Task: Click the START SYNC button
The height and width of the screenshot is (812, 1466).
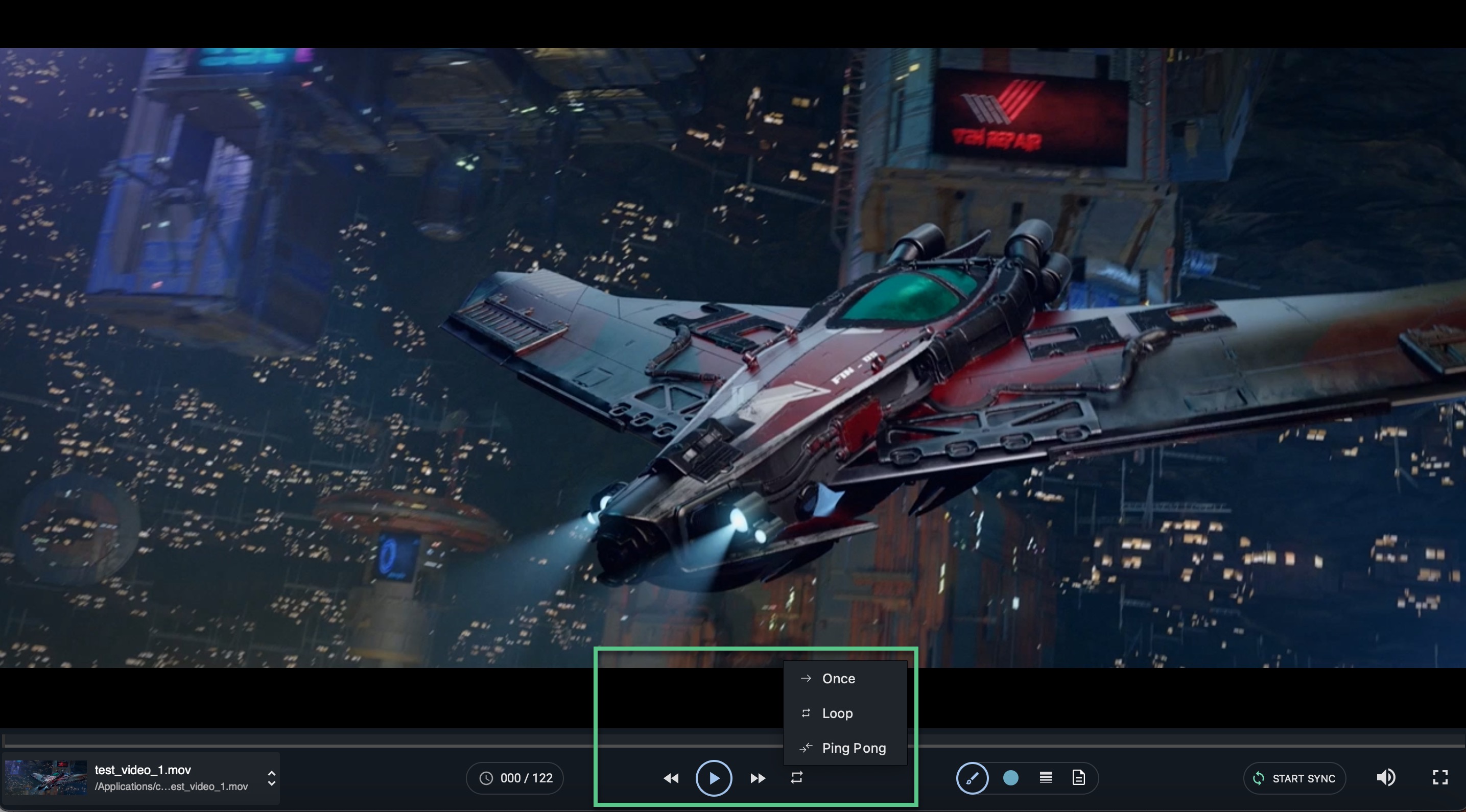Action: pos(1295,778)
